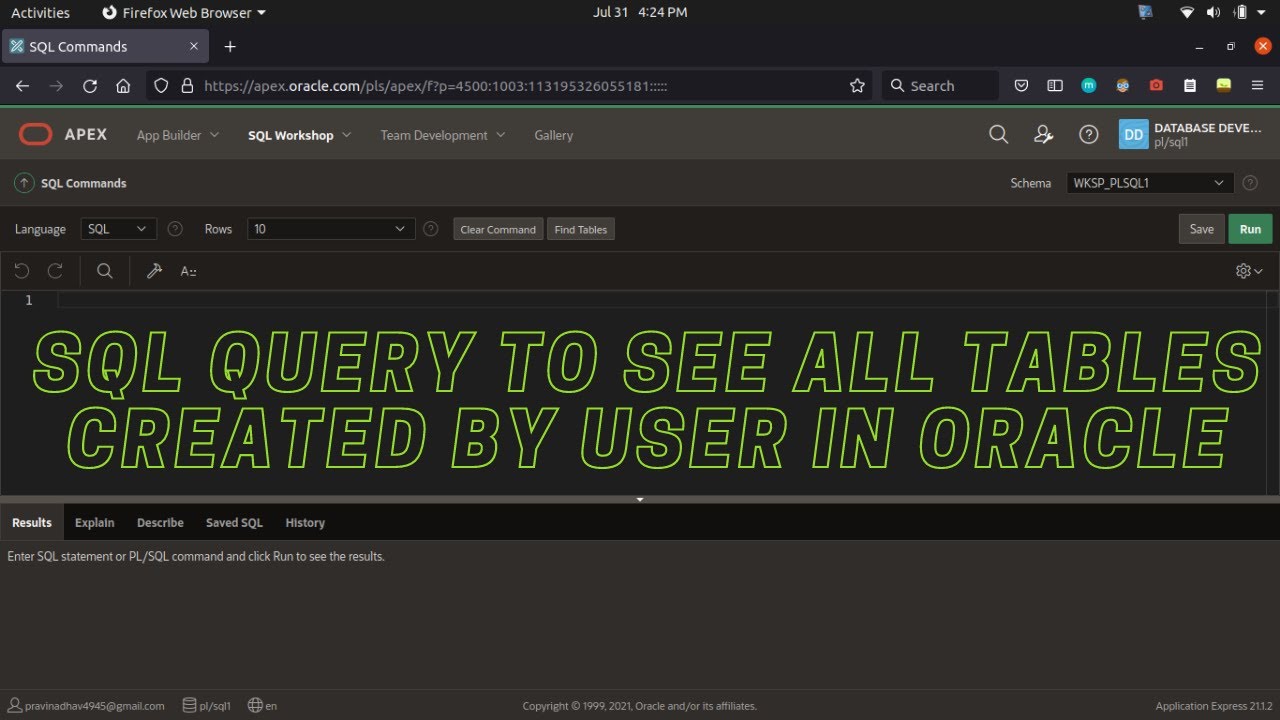Image resolution: width=1280 pixels, height=720 pixels.
Task: Click the Firefox Search field
Action: tap(940, 86)
